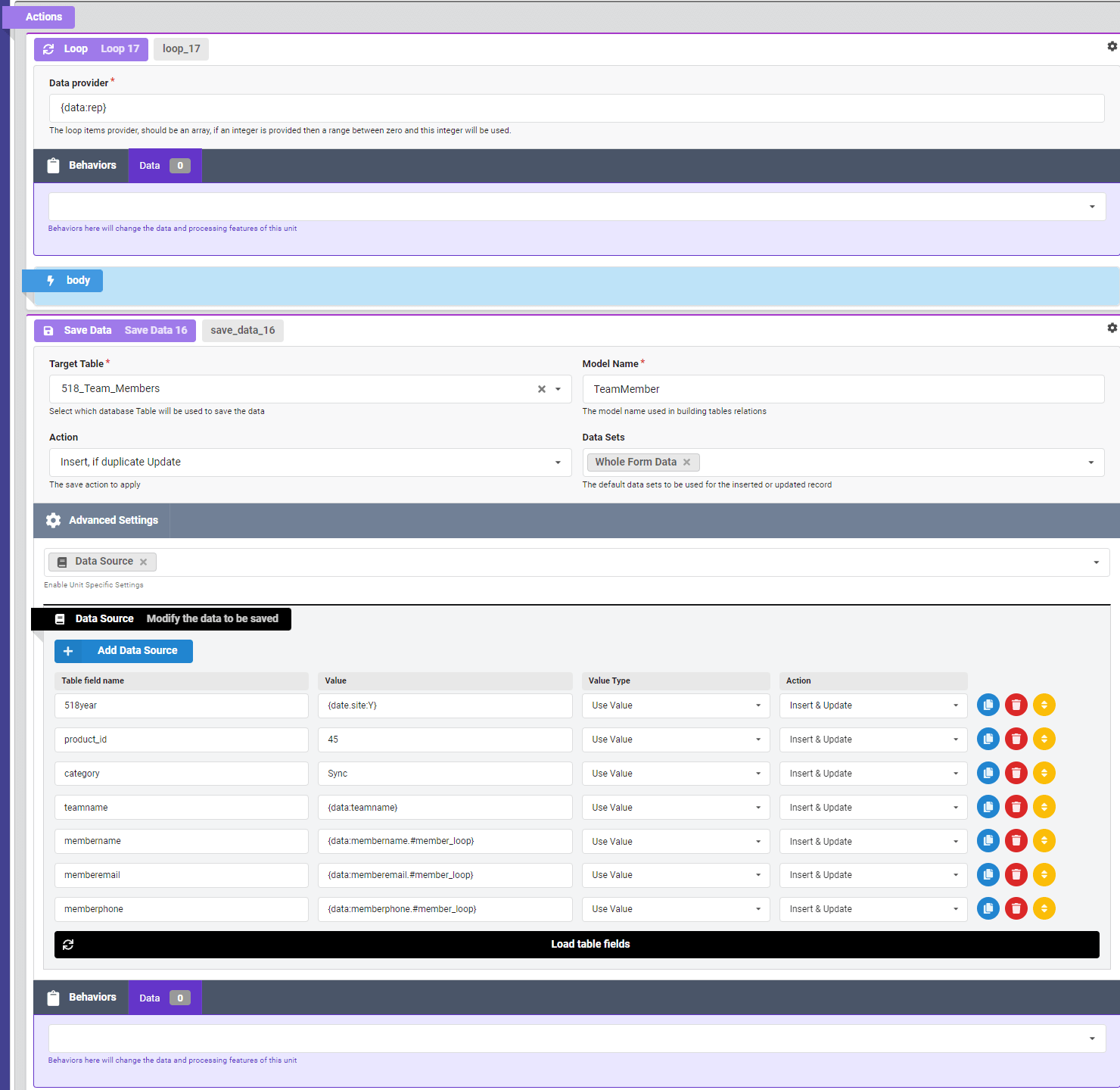This screenshot has height=1090, width=1120.
Task: Select Data tab in Save Data block
Action: coord(165,998)
